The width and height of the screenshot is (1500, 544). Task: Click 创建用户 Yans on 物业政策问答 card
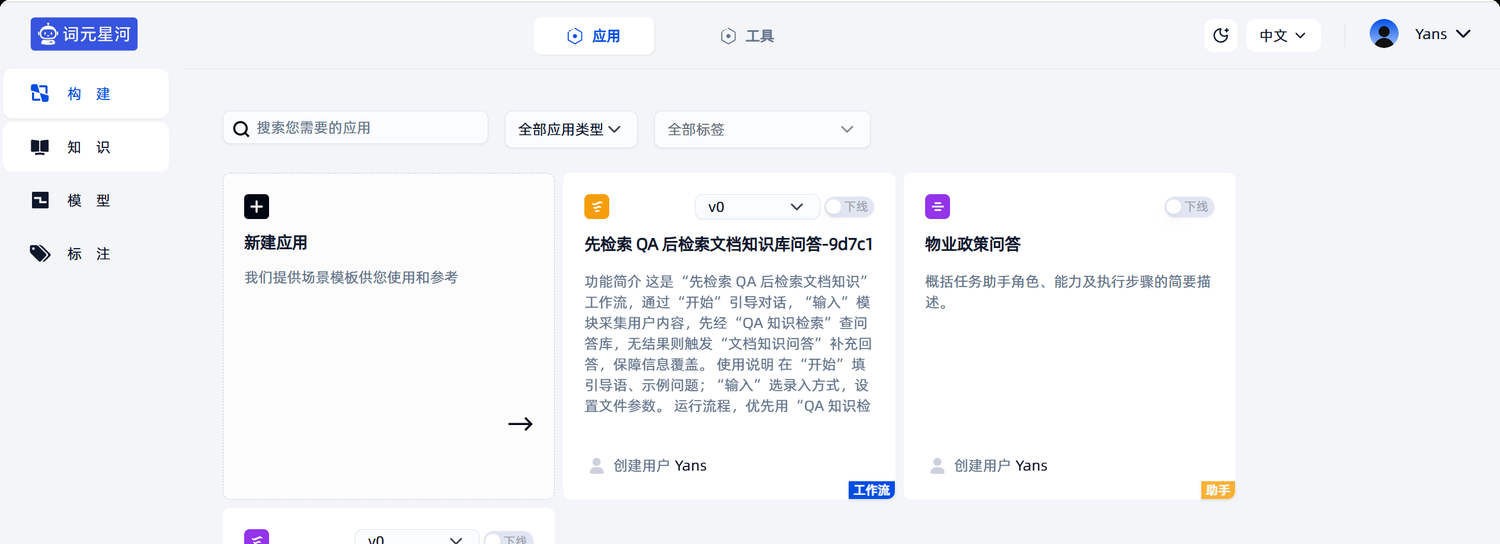point(1001,466)
